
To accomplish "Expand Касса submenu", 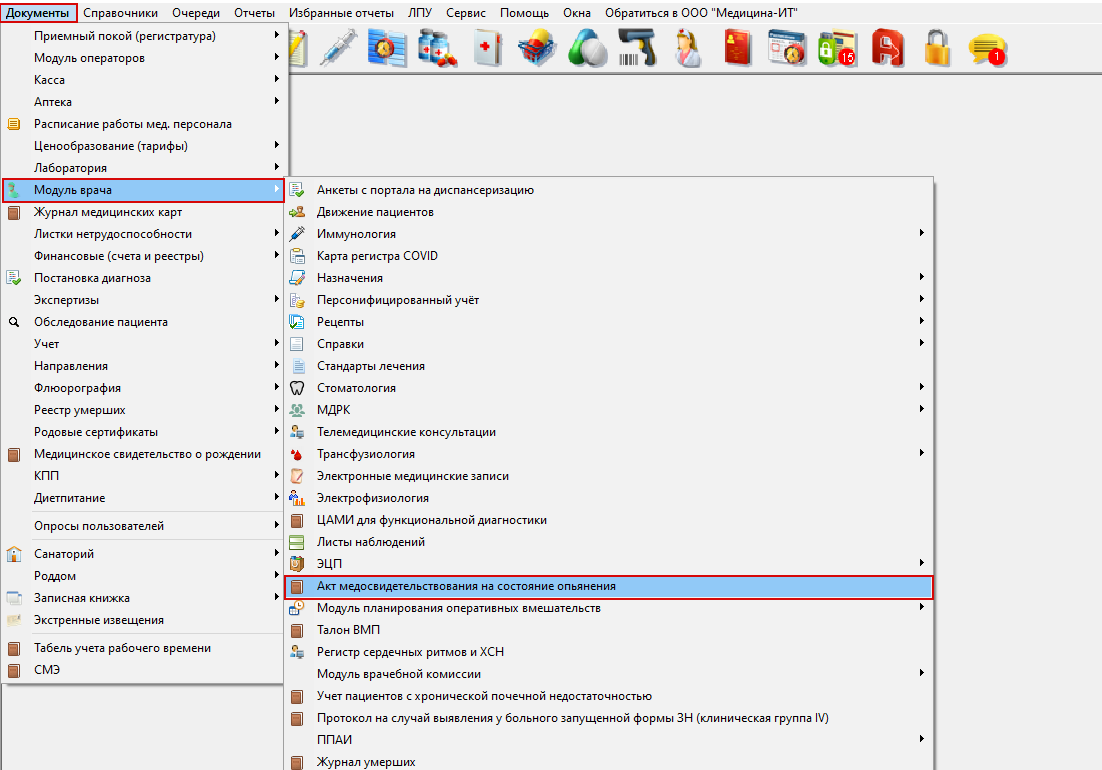I will 143,80.
